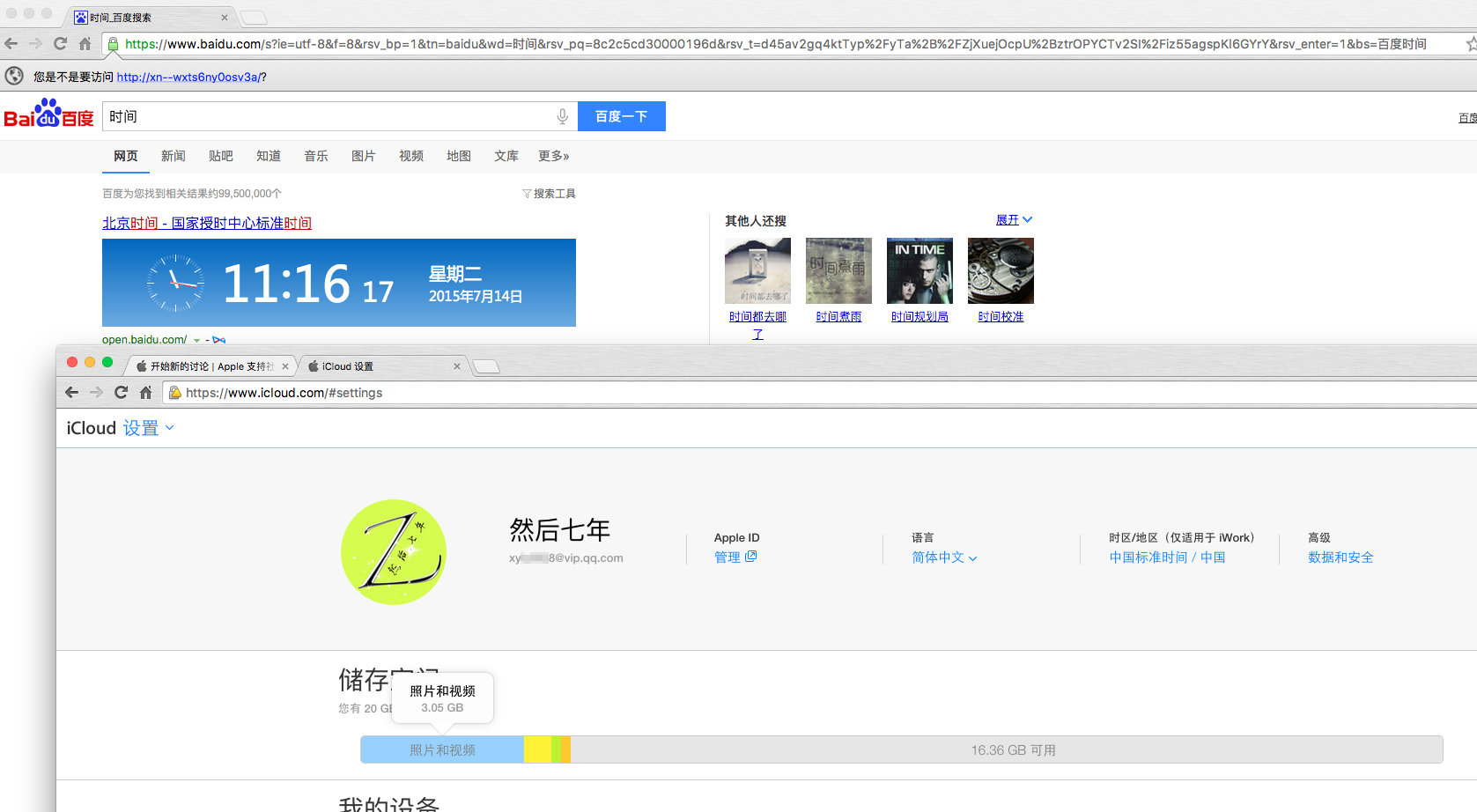The image size is (1477, 812).
Task: Click the 然后七年 profile avatar
Action: pyautogui.click(x=394, y=552)
